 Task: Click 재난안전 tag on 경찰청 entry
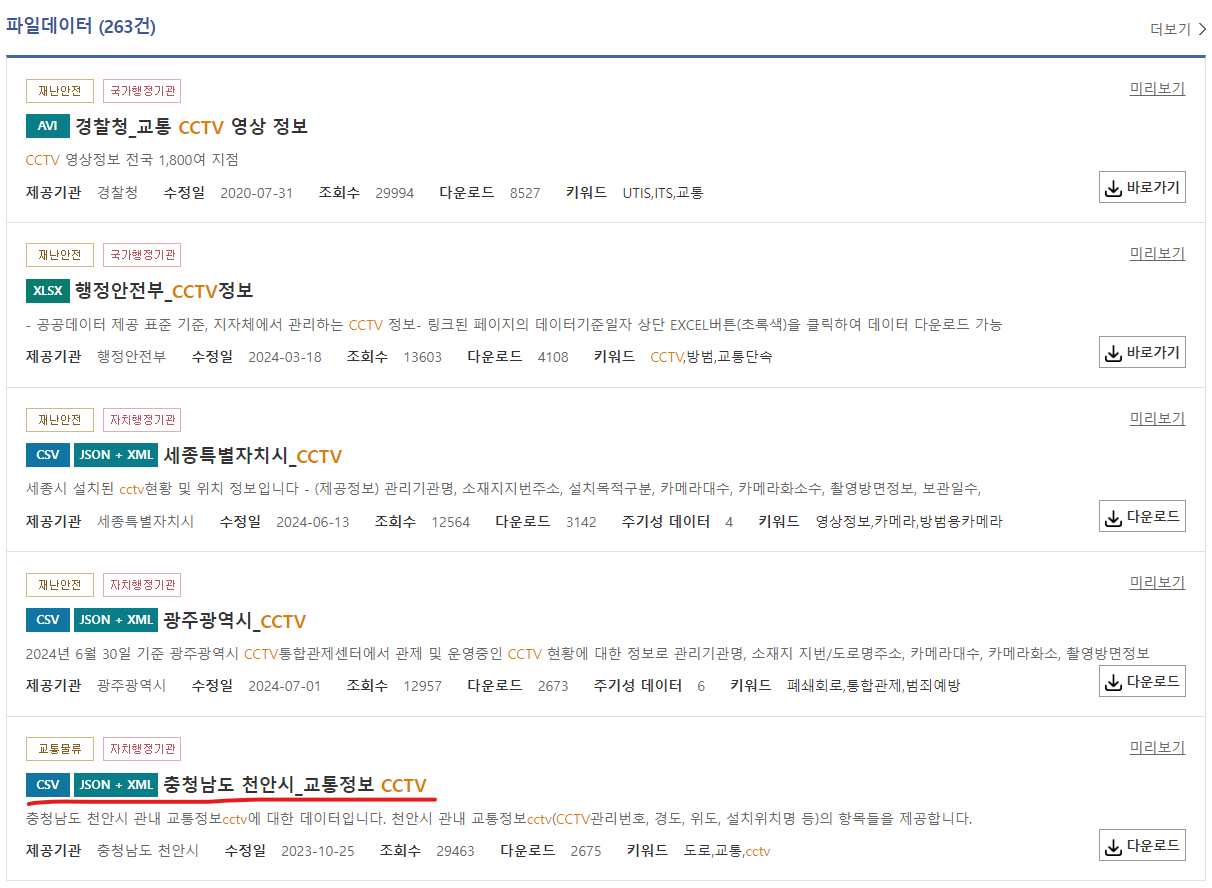[x=60, y=91]
